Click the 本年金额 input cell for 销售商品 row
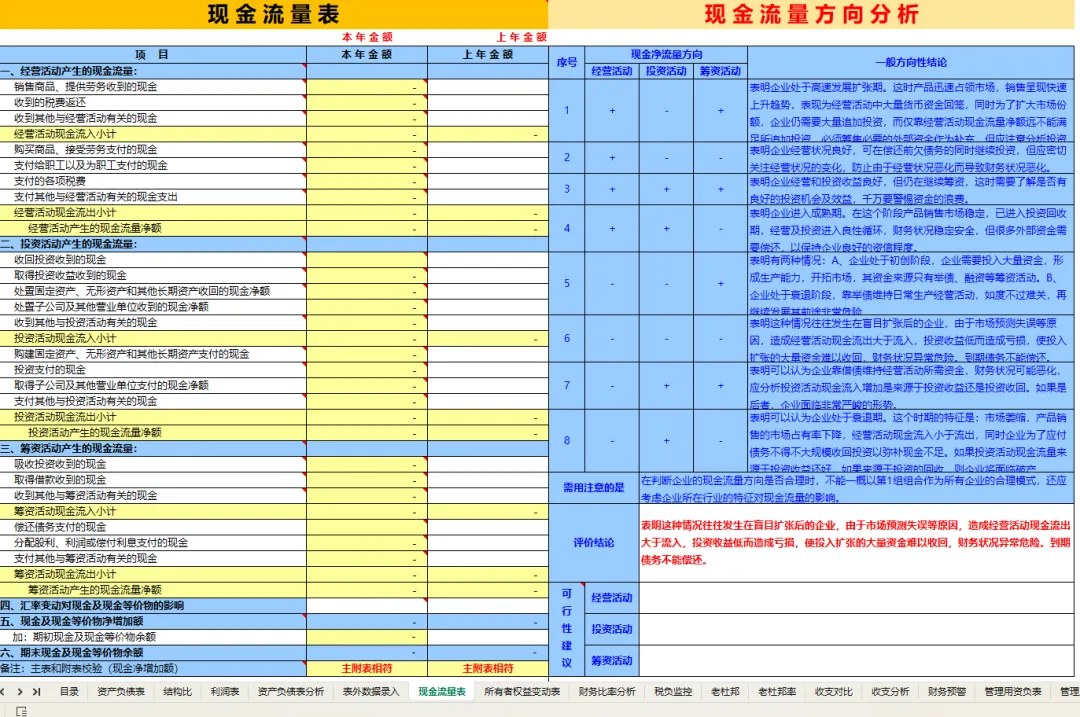 (x=366, y=87)
